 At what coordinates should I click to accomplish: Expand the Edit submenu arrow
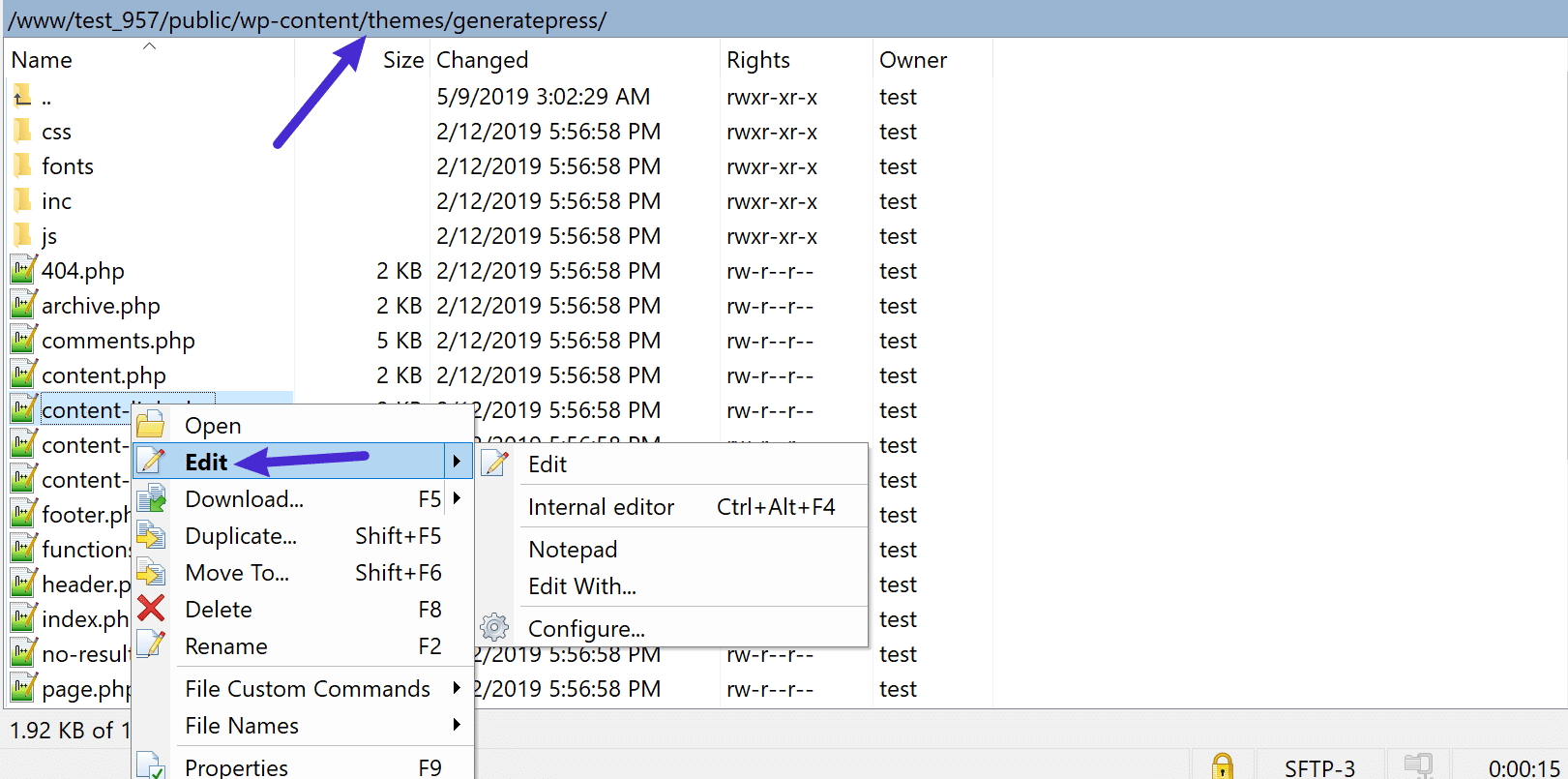457,462
